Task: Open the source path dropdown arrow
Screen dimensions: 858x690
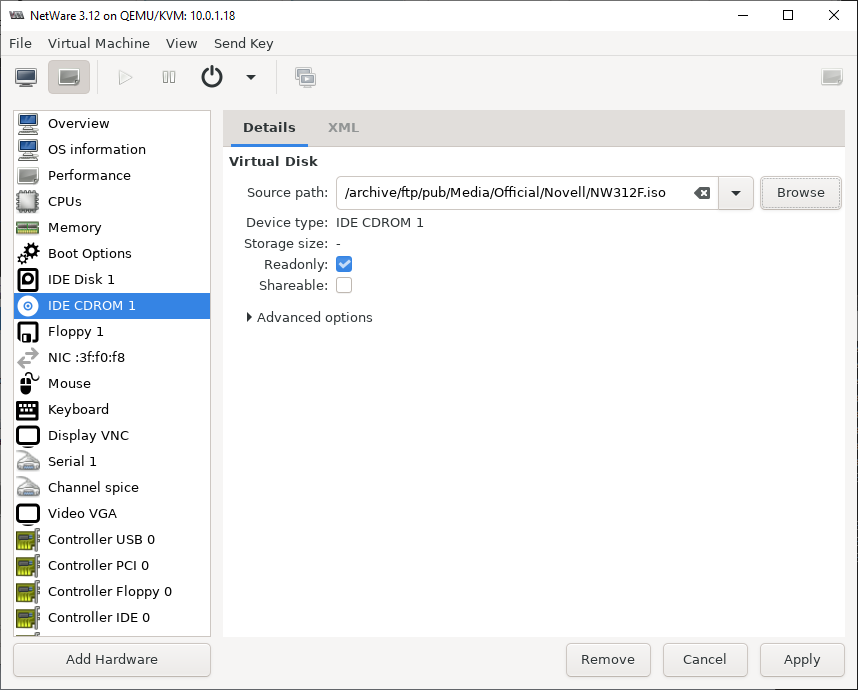Action: (x=736, y=193)
